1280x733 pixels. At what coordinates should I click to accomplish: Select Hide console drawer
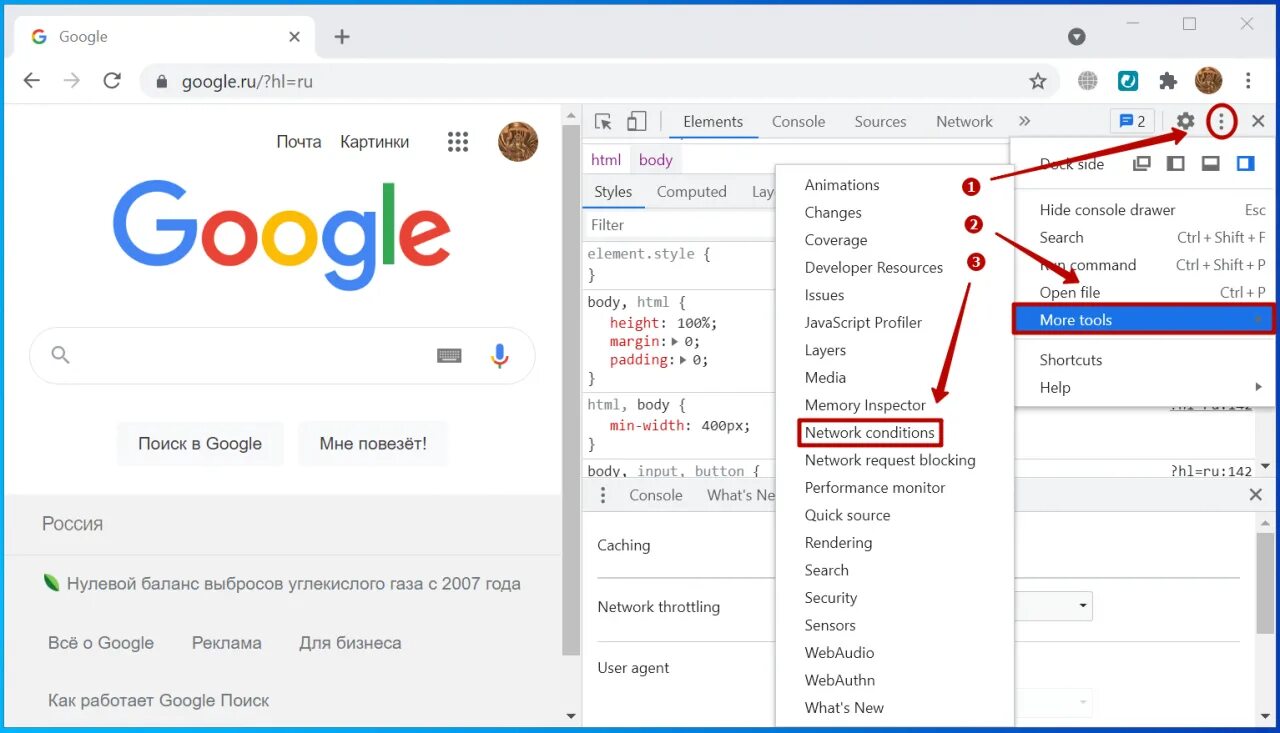click(1142, 210)
